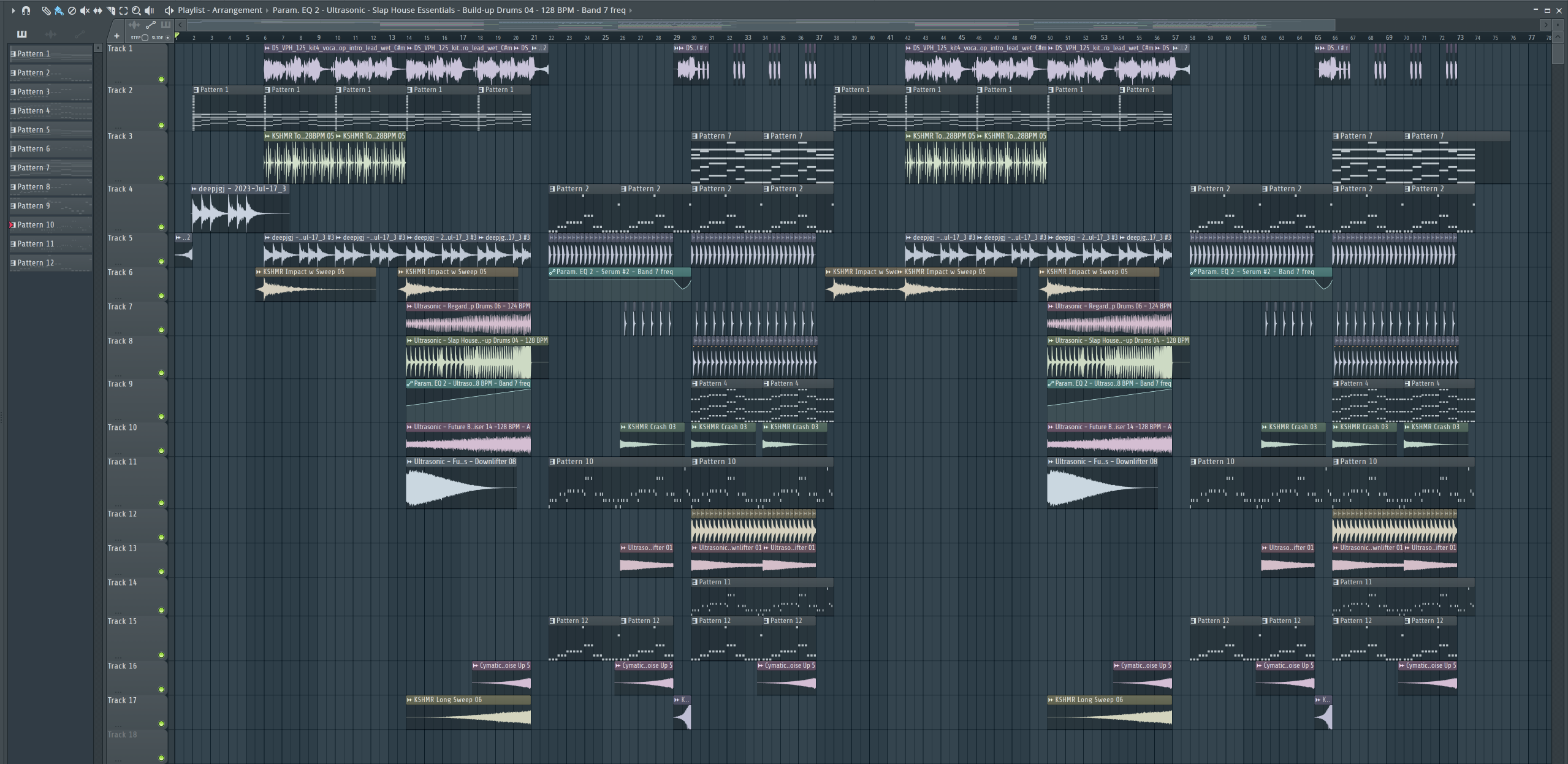This screenshot has width=1568, height=764.
Task: Click the speaker icon before Playlist title
Action: click(x=169, y=10)
